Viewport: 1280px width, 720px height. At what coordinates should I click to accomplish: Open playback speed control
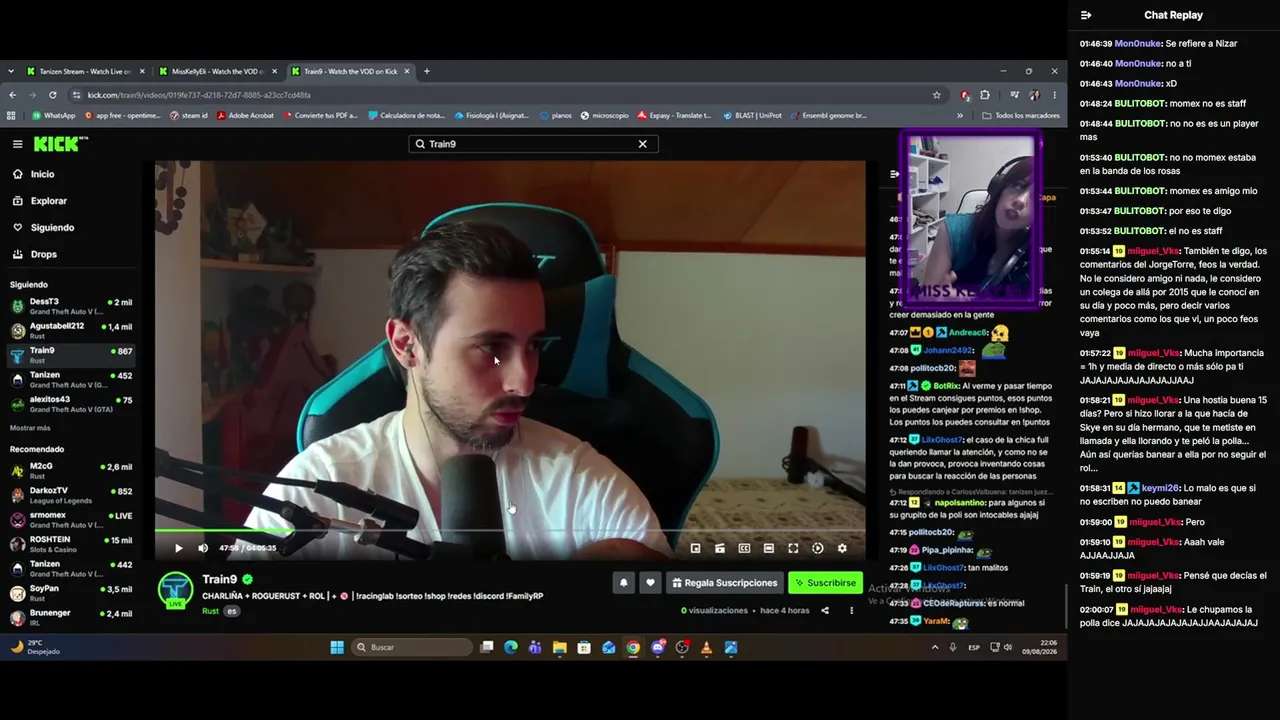(x=818, y=548)
